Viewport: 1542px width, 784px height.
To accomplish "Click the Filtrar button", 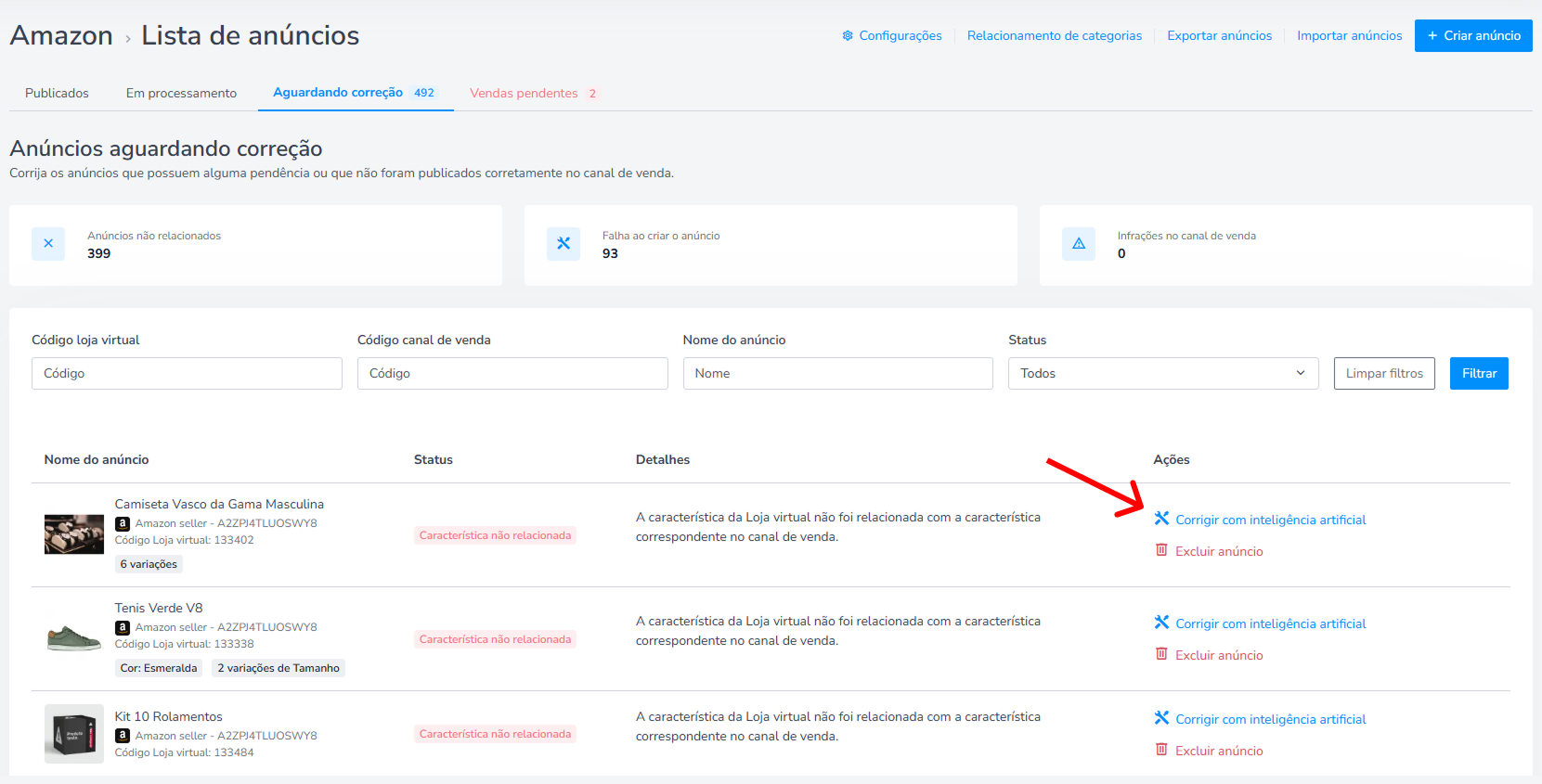I will click(1479, 373).
